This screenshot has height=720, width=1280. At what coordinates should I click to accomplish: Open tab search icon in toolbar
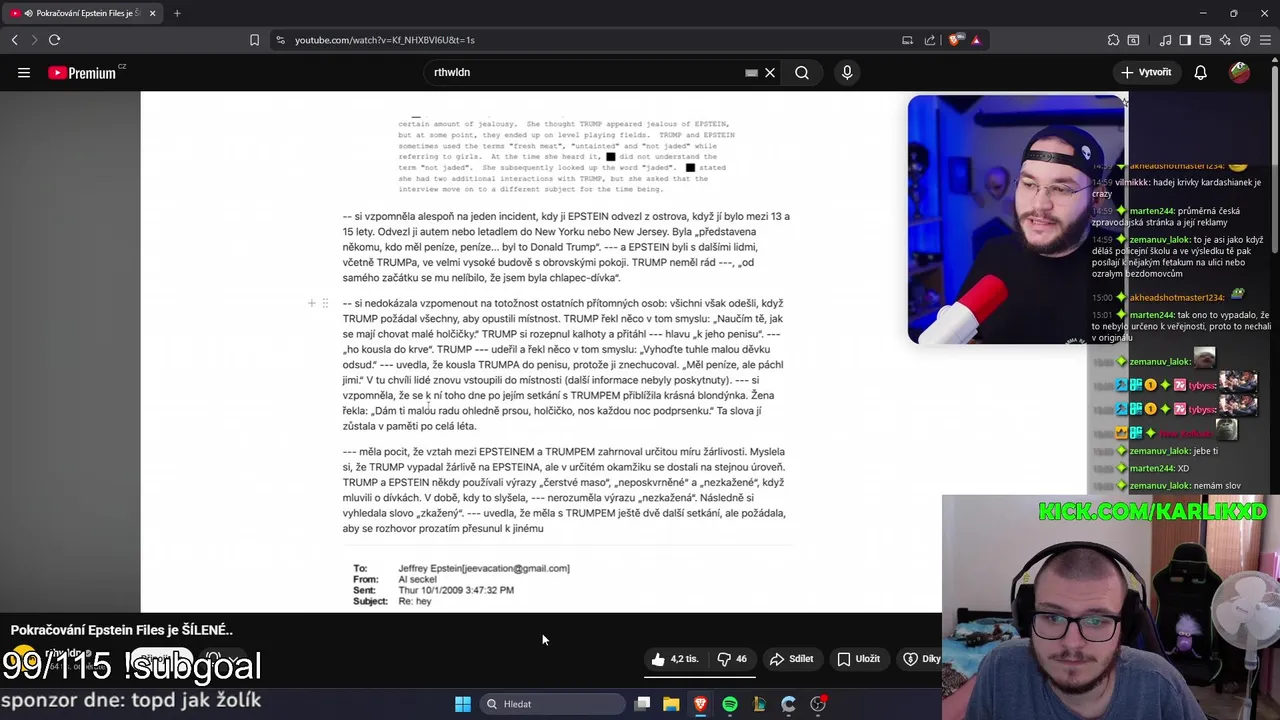tap(1133, 40)
